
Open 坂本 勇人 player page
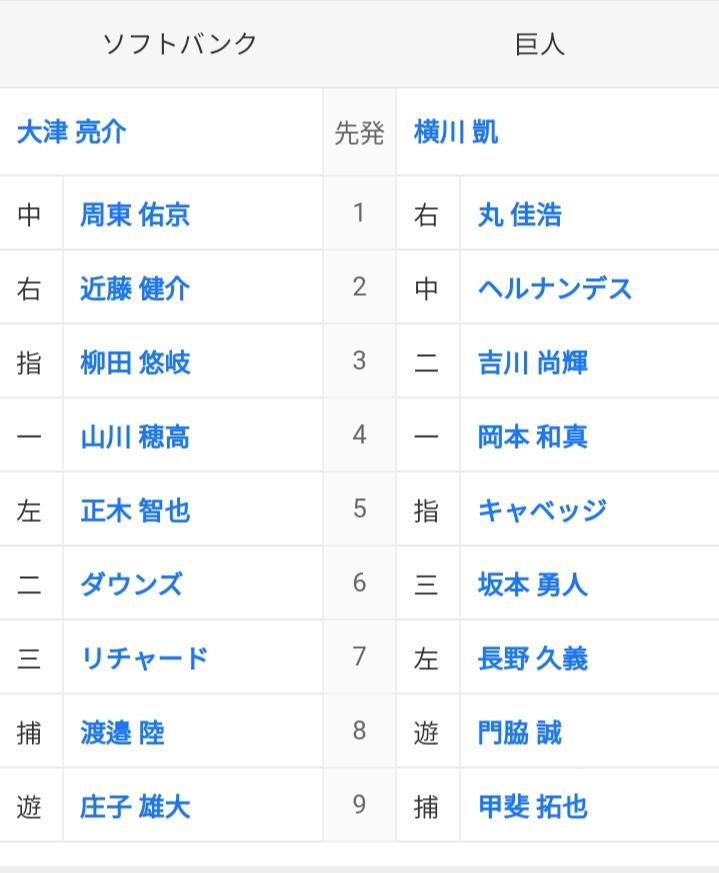(x=533, y=585)
